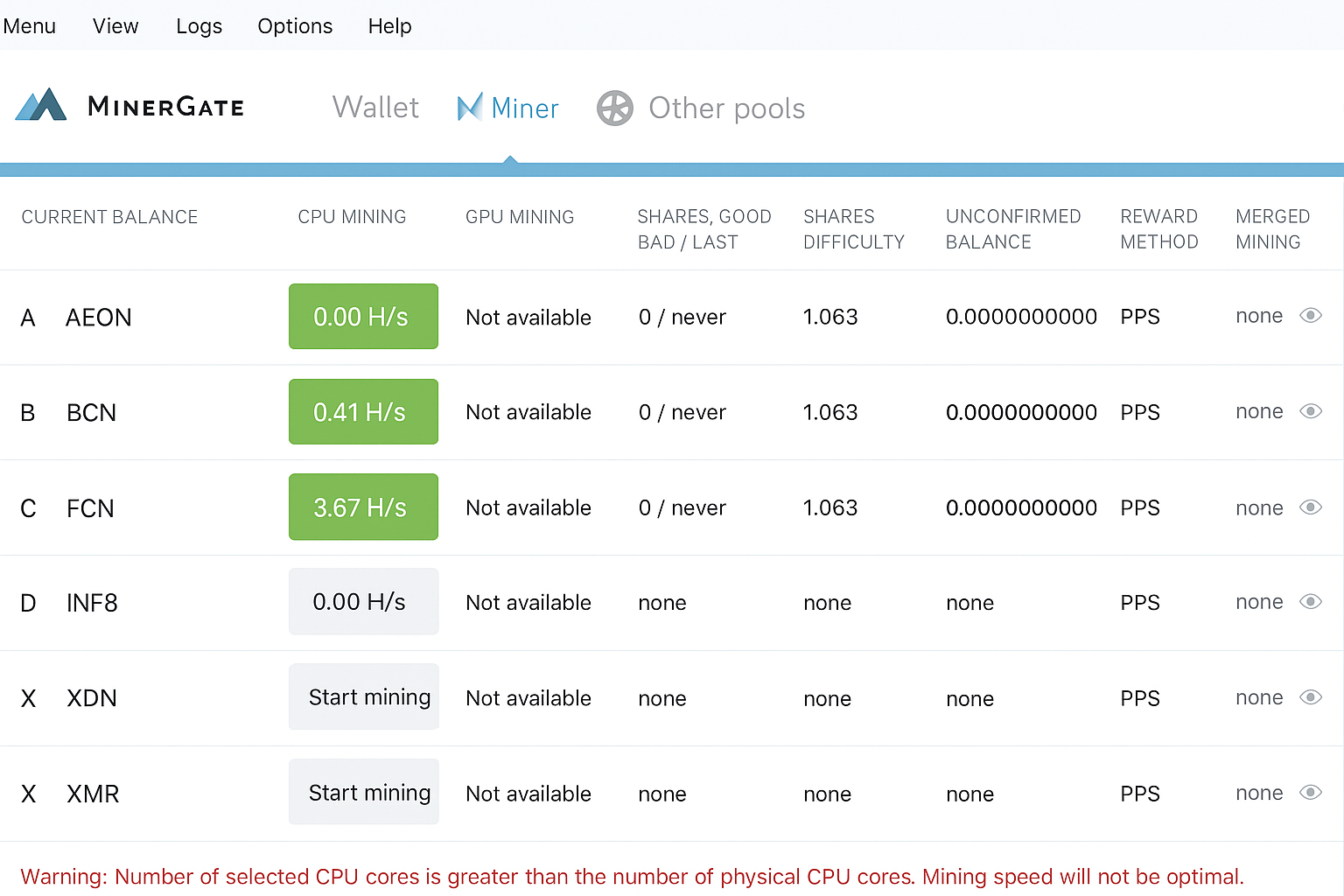This screenshot has width=1344, height=896.
Task: Switch to the Wallet tab
Action: (x=375, y=108)
